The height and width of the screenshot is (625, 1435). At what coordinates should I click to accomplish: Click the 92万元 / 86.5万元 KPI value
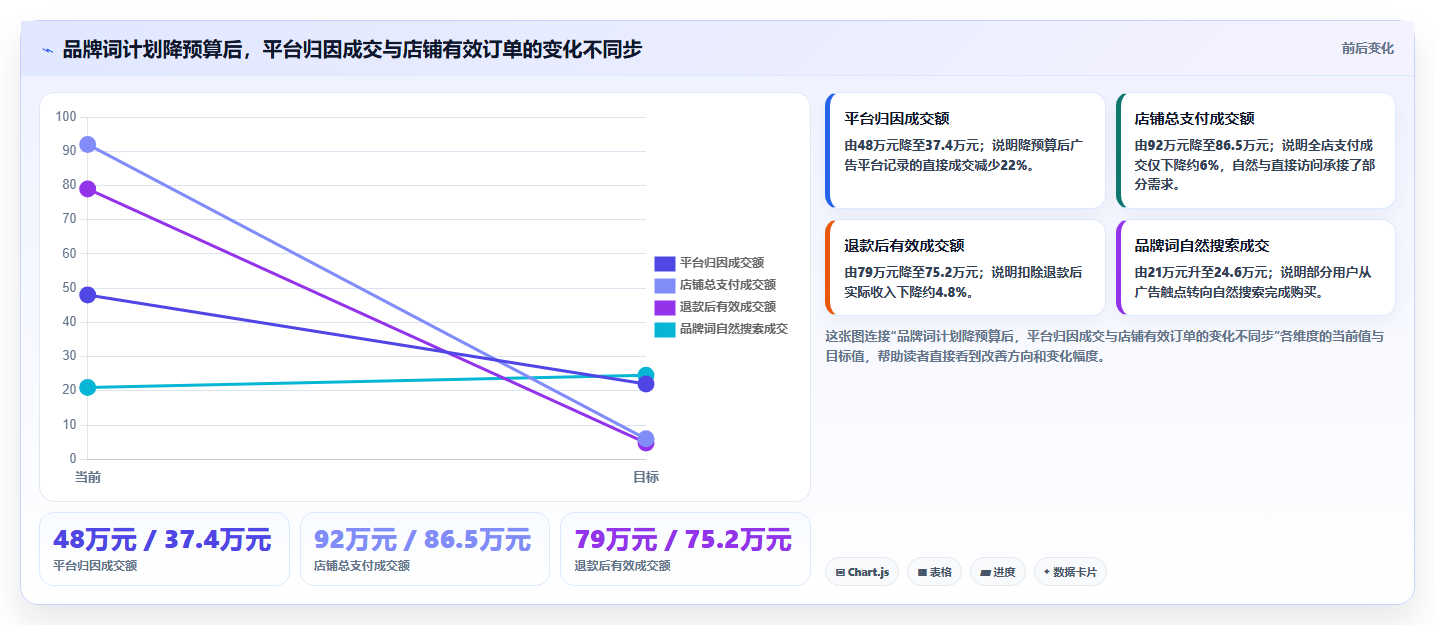[x=423, y=540]
